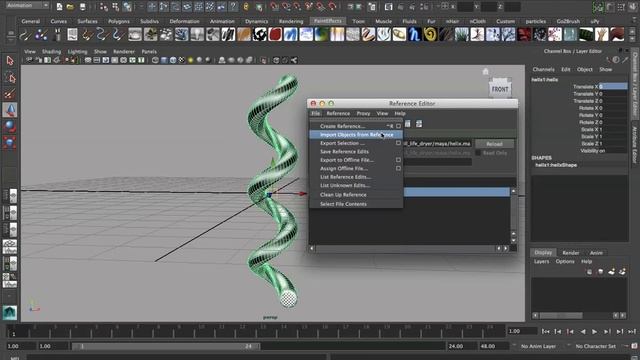Open the viewport Lighting menu
640x360 pixels.
click(78, 51)
